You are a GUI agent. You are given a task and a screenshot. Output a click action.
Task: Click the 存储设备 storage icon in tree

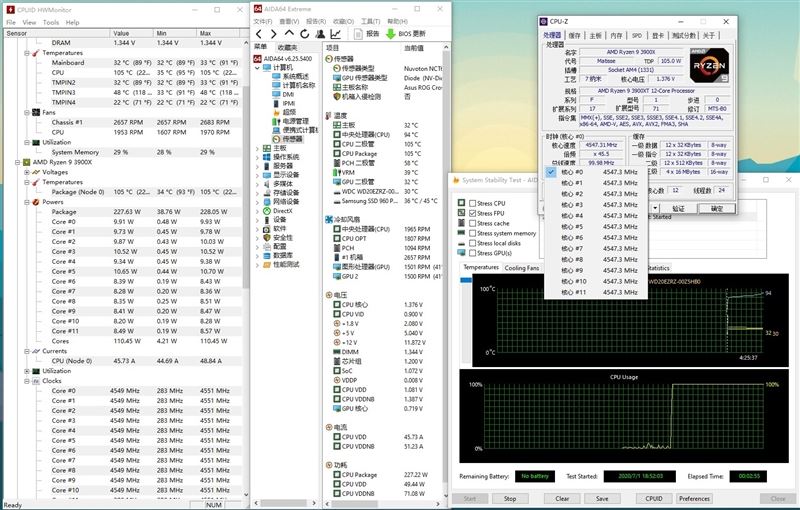coord(267,193)
